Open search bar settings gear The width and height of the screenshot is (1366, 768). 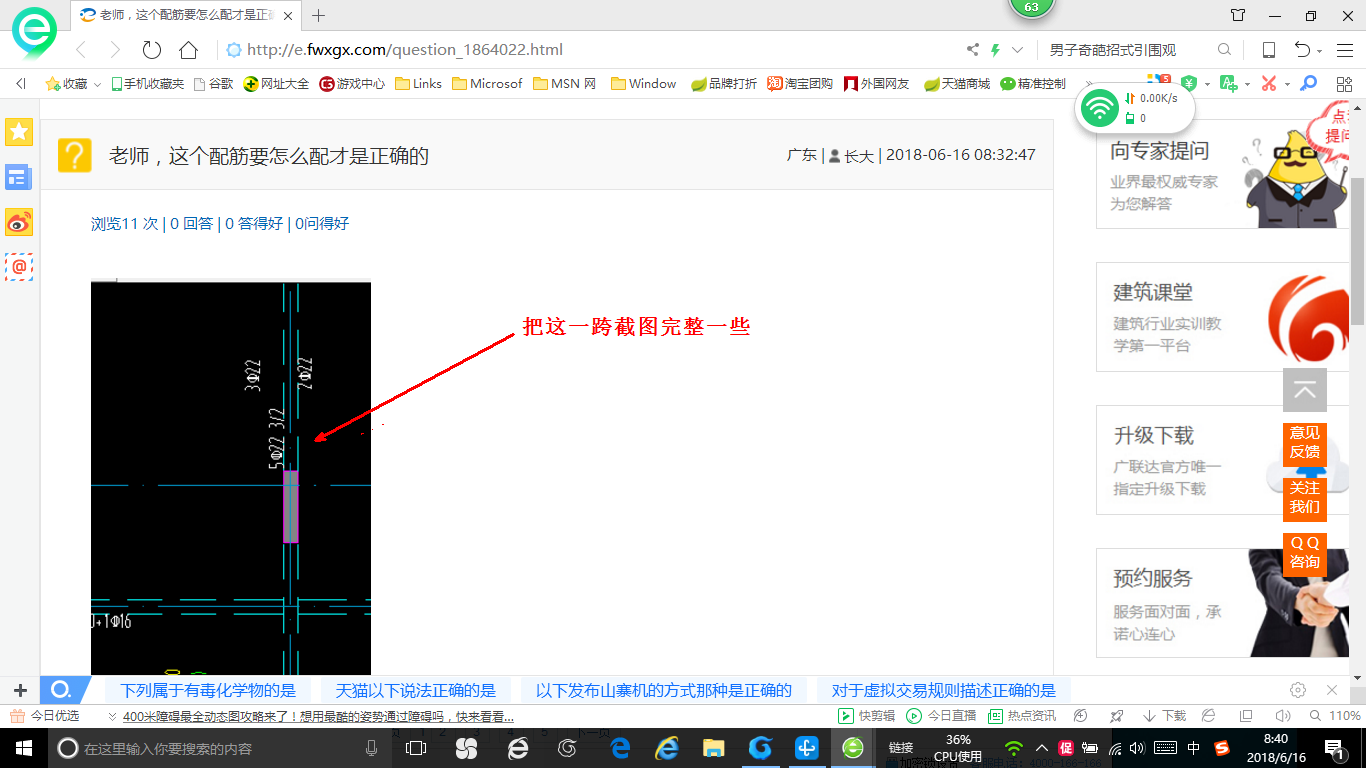1298,690
